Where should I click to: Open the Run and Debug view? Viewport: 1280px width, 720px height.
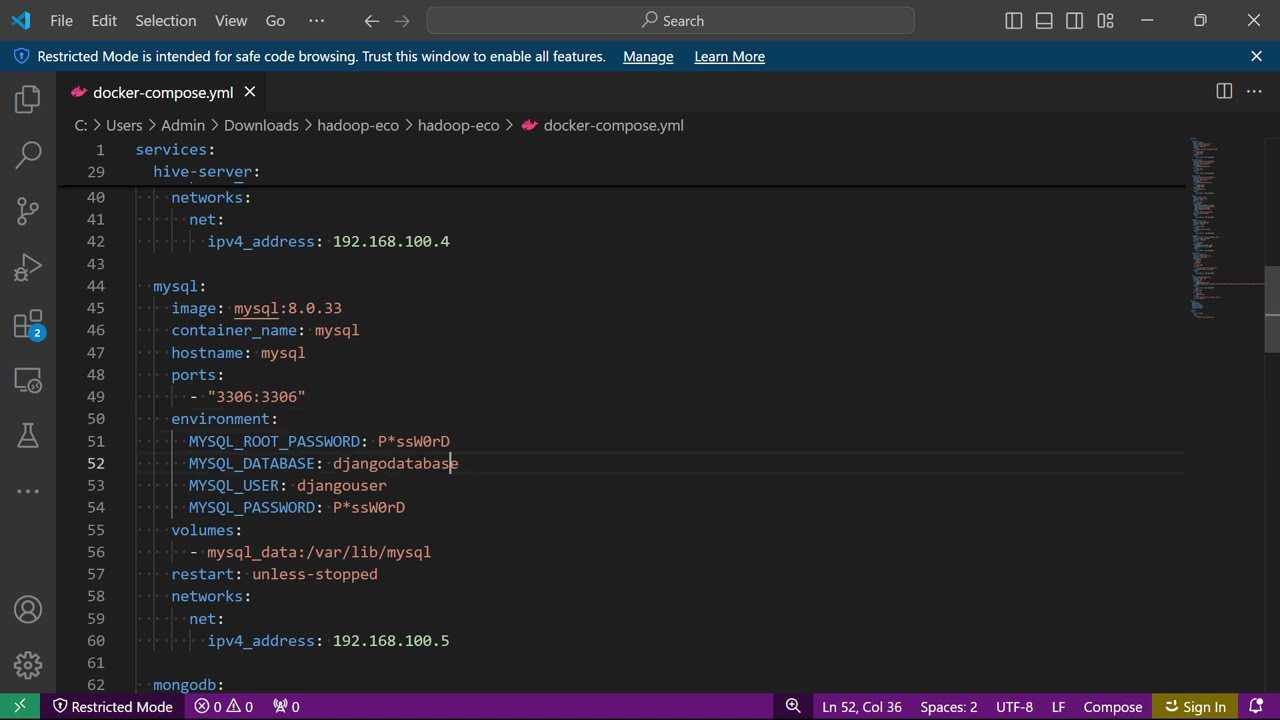pyautogui.click(x=28, y=268)
